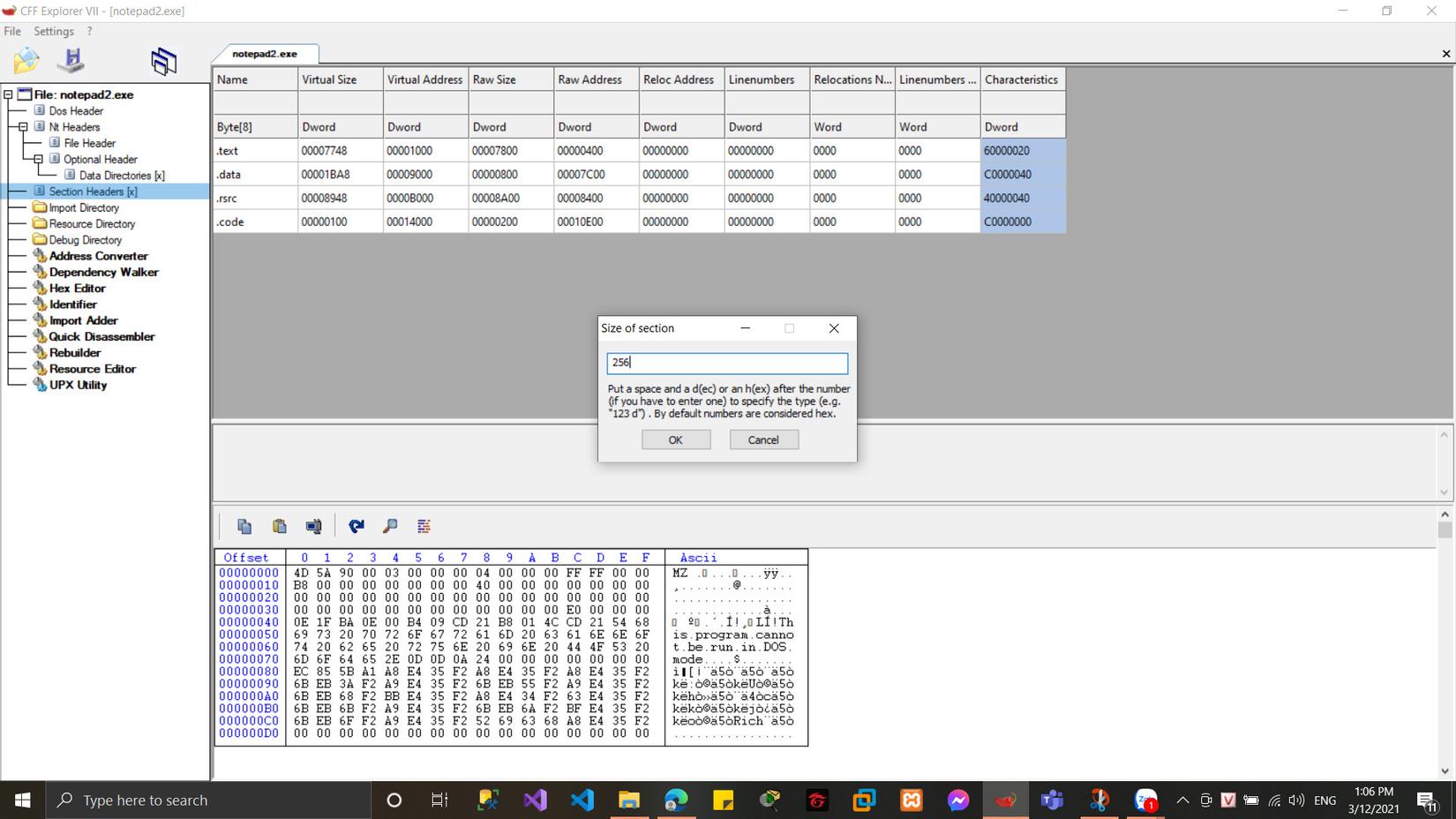
Task: Show hidden system tray icons
Action: tap(1182, 800)
